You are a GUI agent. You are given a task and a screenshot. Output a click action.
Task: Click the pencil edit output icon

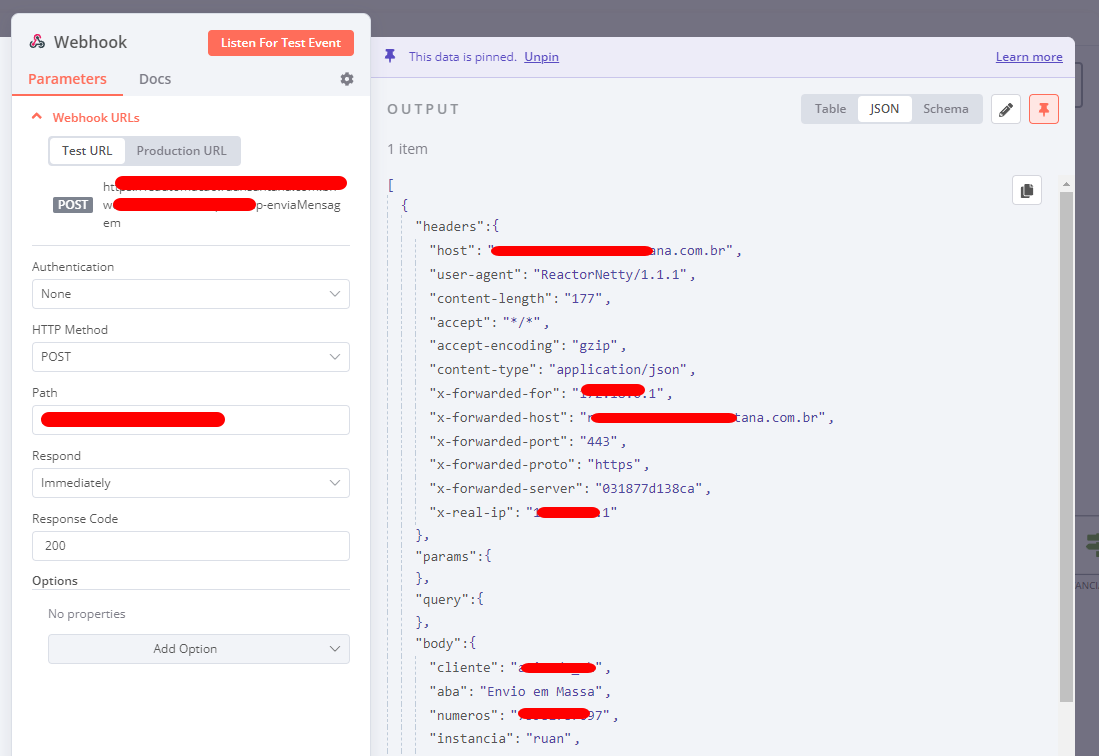click(x=1006, y=110)
